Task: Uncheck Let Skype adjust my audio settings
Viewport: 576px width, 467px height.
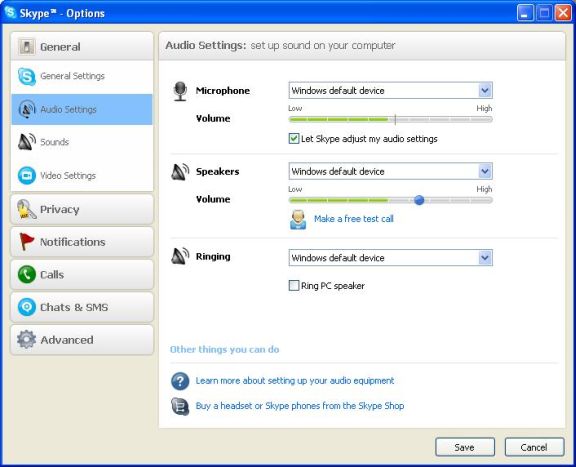Action: 294,139
